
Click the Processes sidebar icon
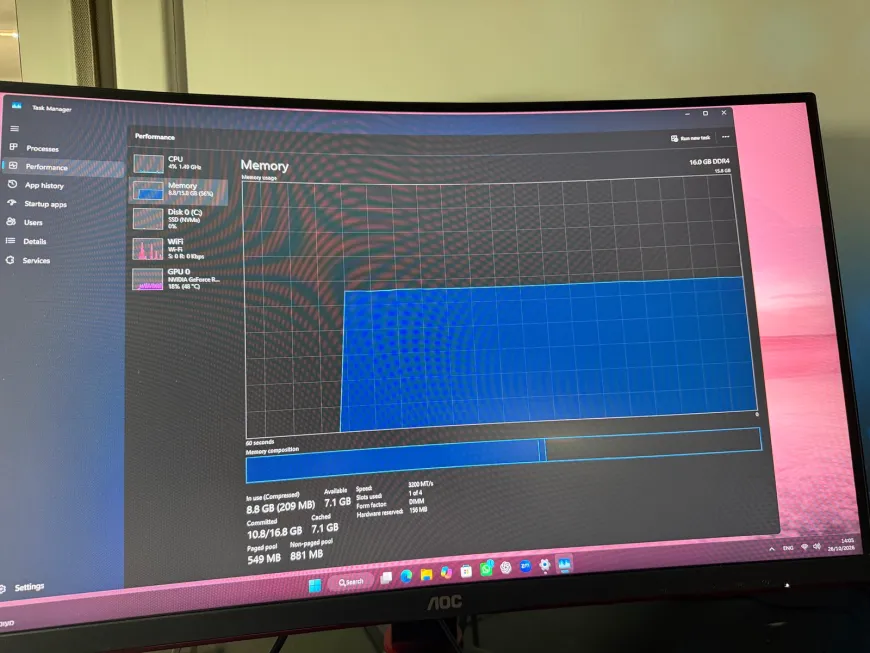[13, 147]
